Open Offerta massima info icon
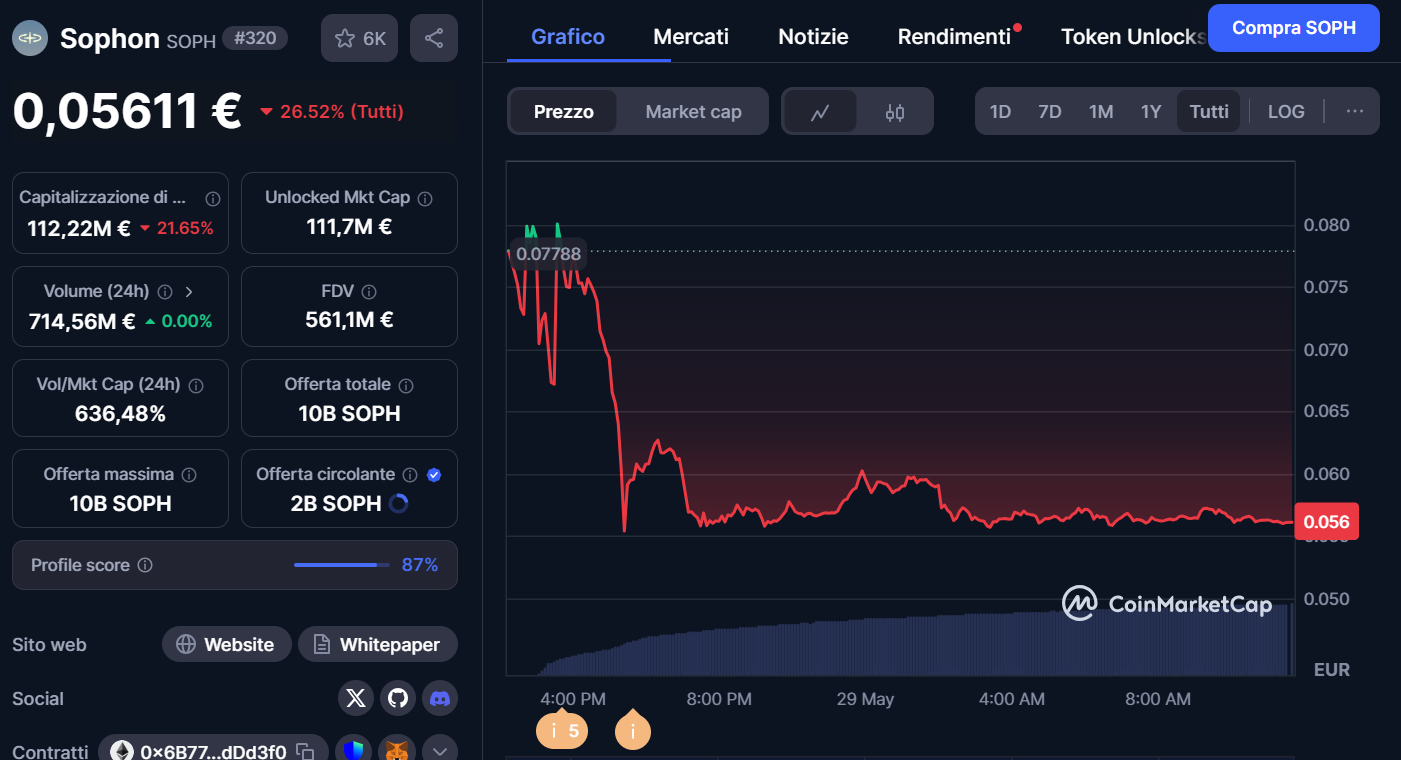 189,475
